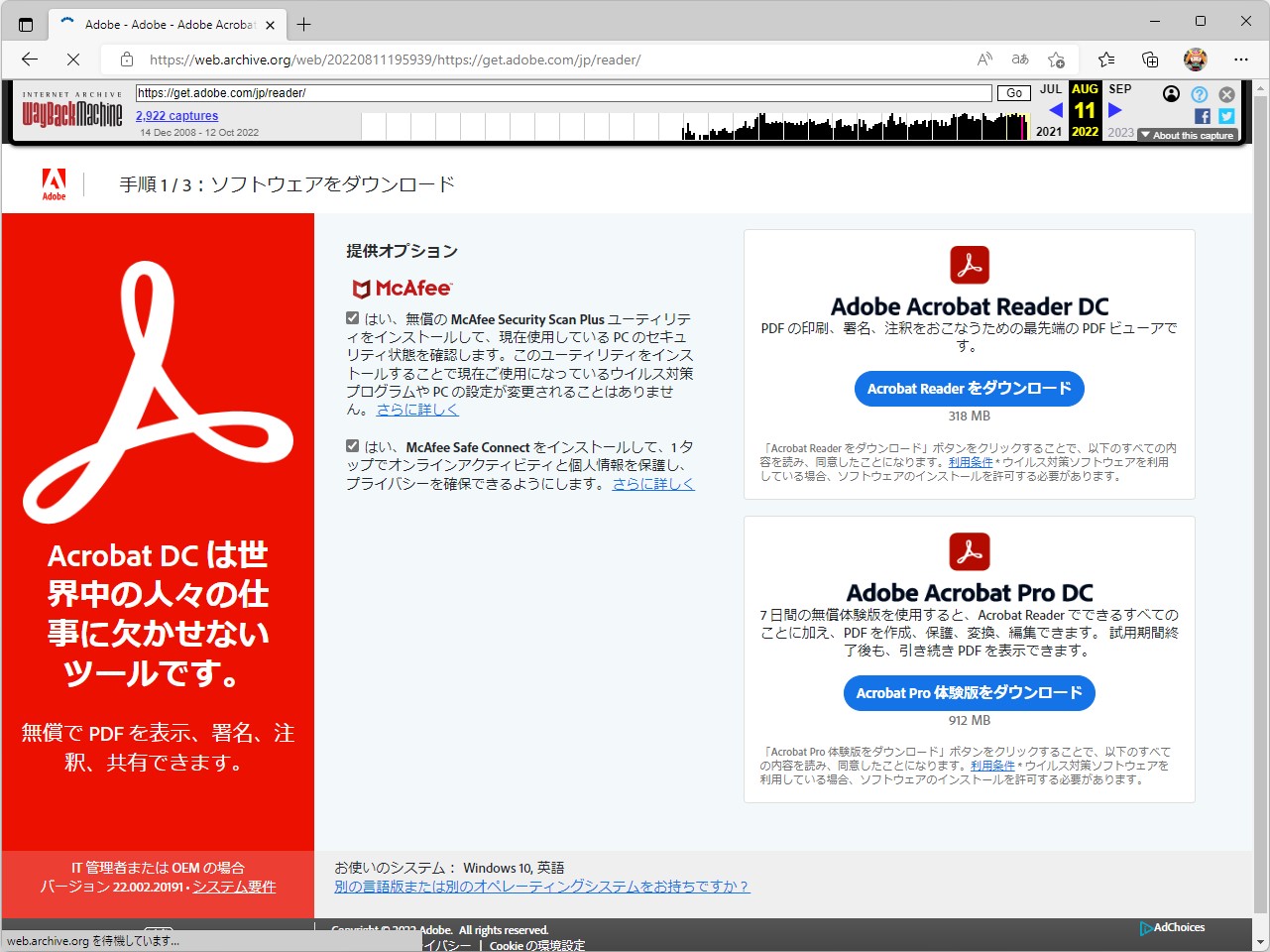Viewport: 1270px width, 952px height.
Task: Open the Wayback Machine help icon
Action: click(1200, 94)
